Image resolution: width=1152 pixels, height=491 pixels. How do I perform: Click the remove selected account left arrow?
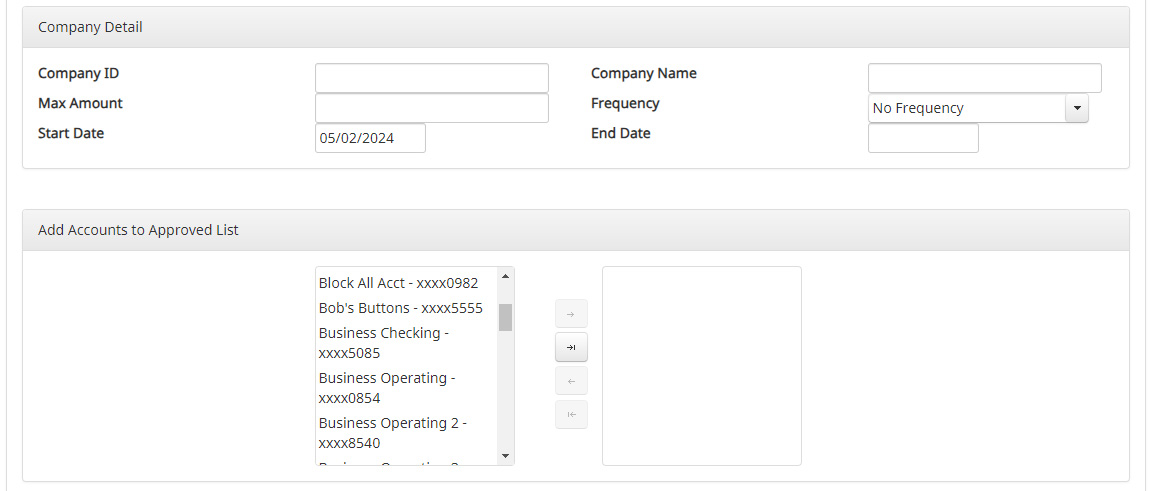571,381
